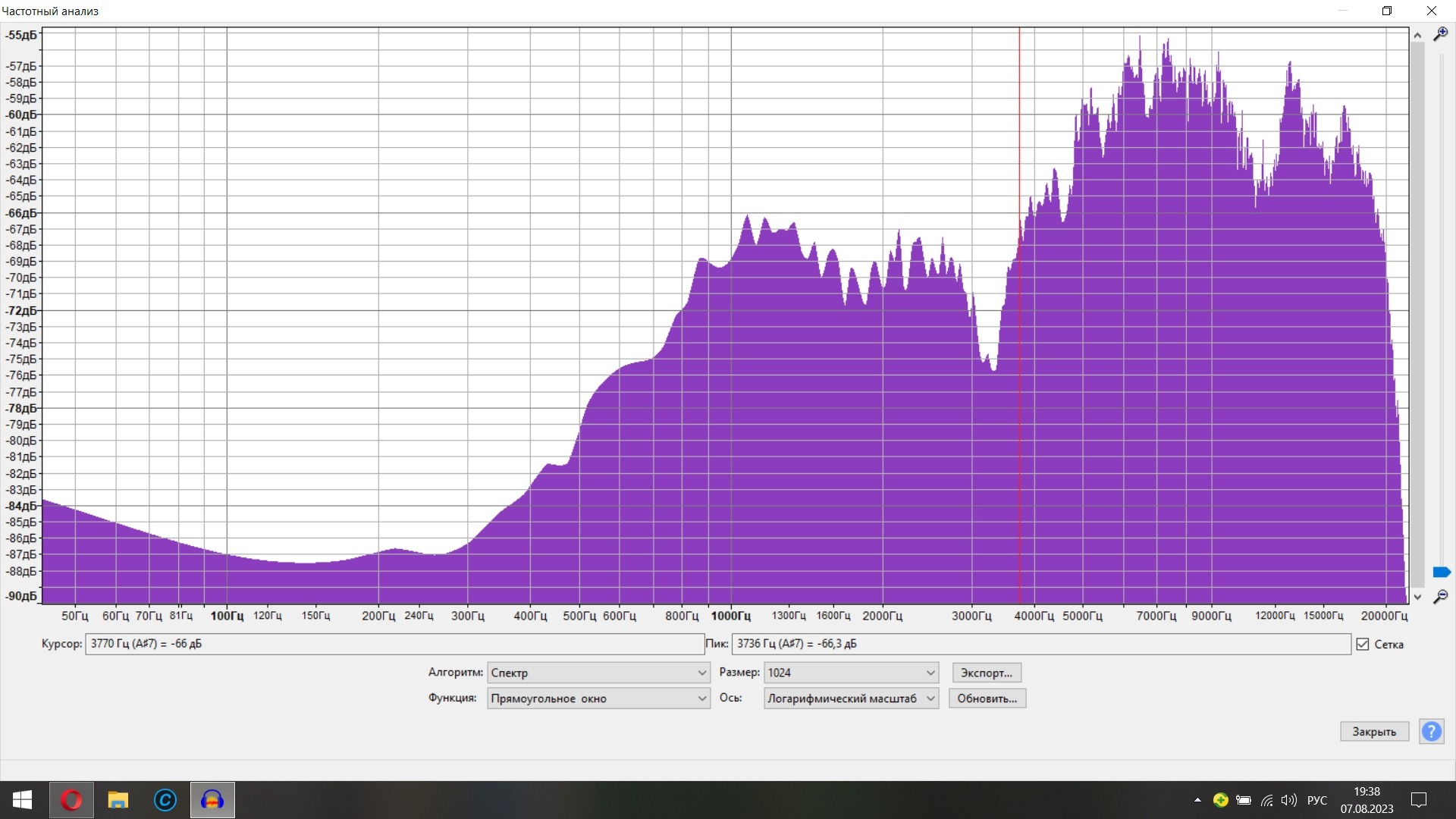1456x819 pixels.
Task: Click the -60дБ level axis label
Action: [21, 115]
